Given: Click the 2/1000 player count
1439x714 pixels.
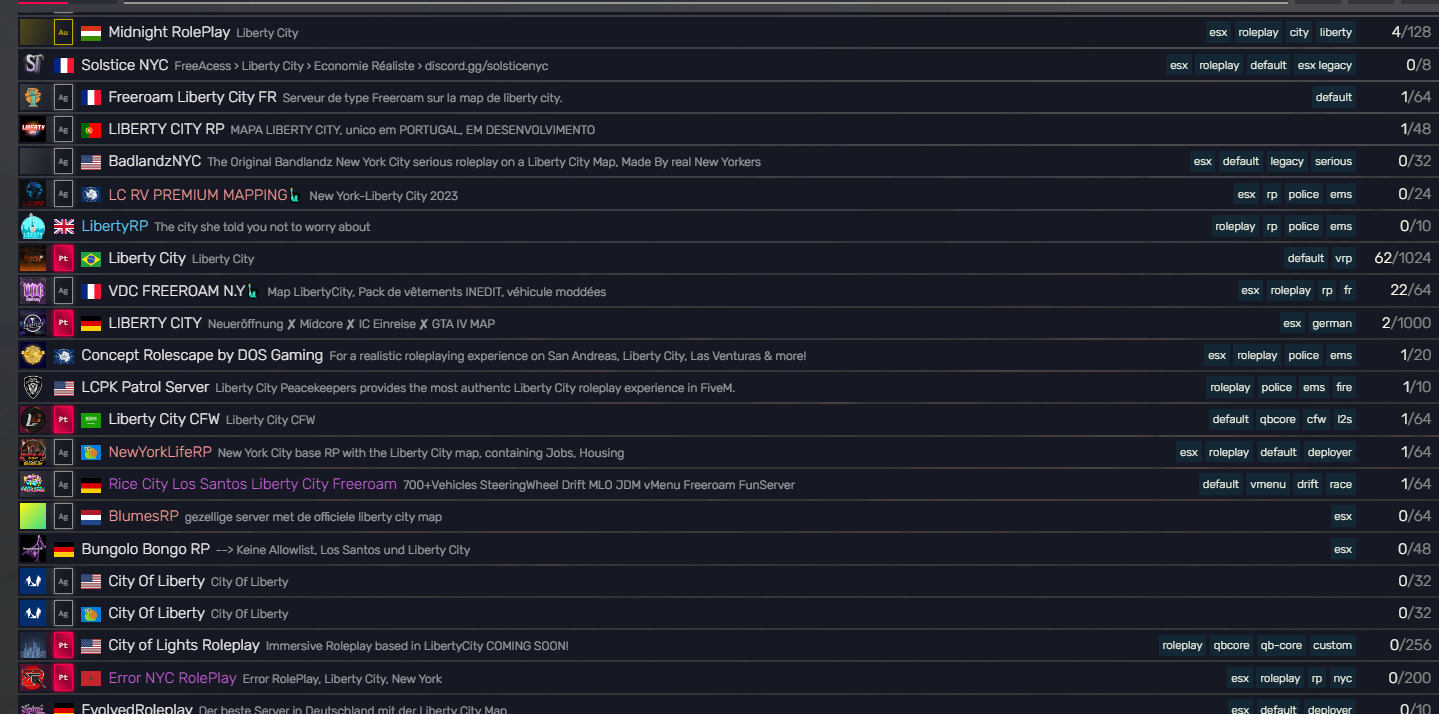Looking at the screenshot, I should point(1407,323).
